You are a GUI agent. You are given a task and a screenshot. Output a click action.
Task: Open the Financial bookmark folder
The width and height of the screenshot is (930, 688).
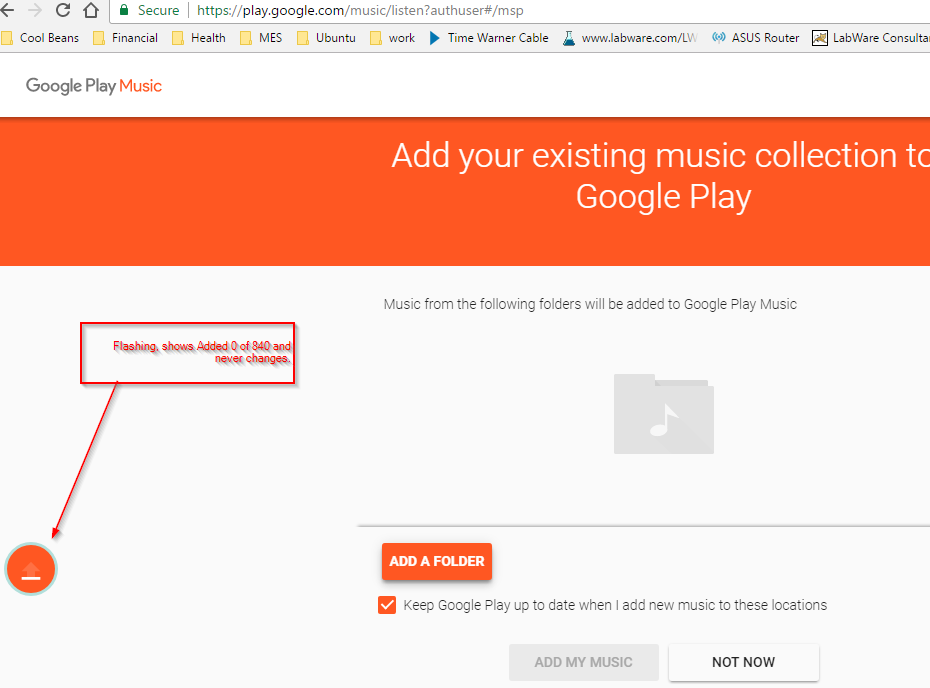click(x=126, y=38)
